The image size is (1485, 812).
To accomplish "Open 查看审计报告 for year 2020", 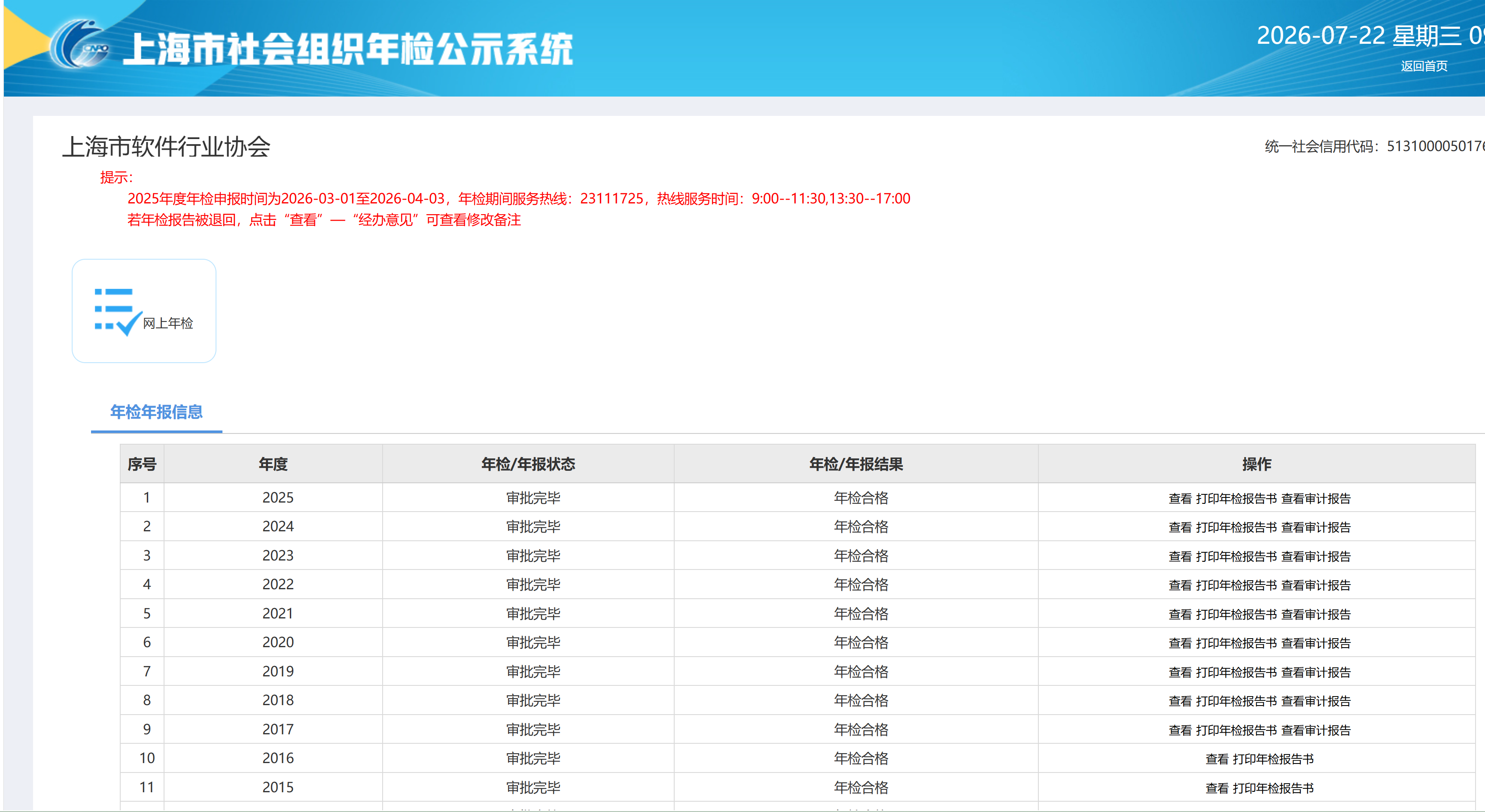I will point(1315,643).
